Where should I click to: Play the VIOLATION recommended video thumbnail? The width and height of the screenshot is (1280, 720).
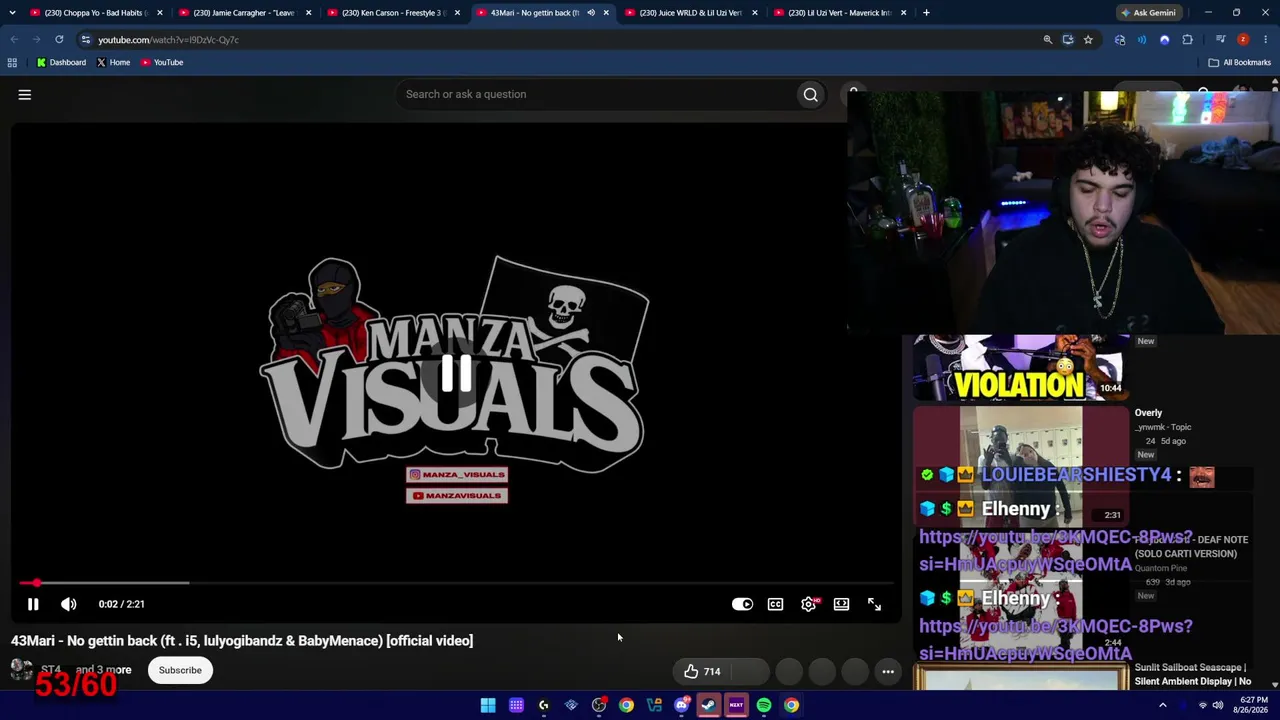[1019, 368]
